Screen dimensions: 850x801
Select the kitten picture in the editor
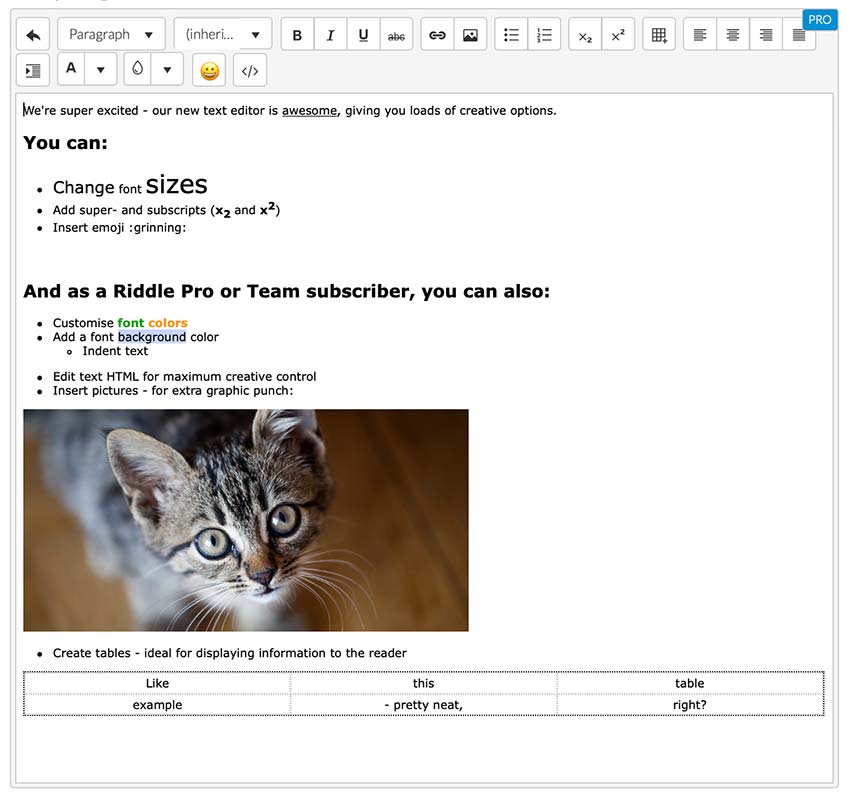click(x=245, y=520)
